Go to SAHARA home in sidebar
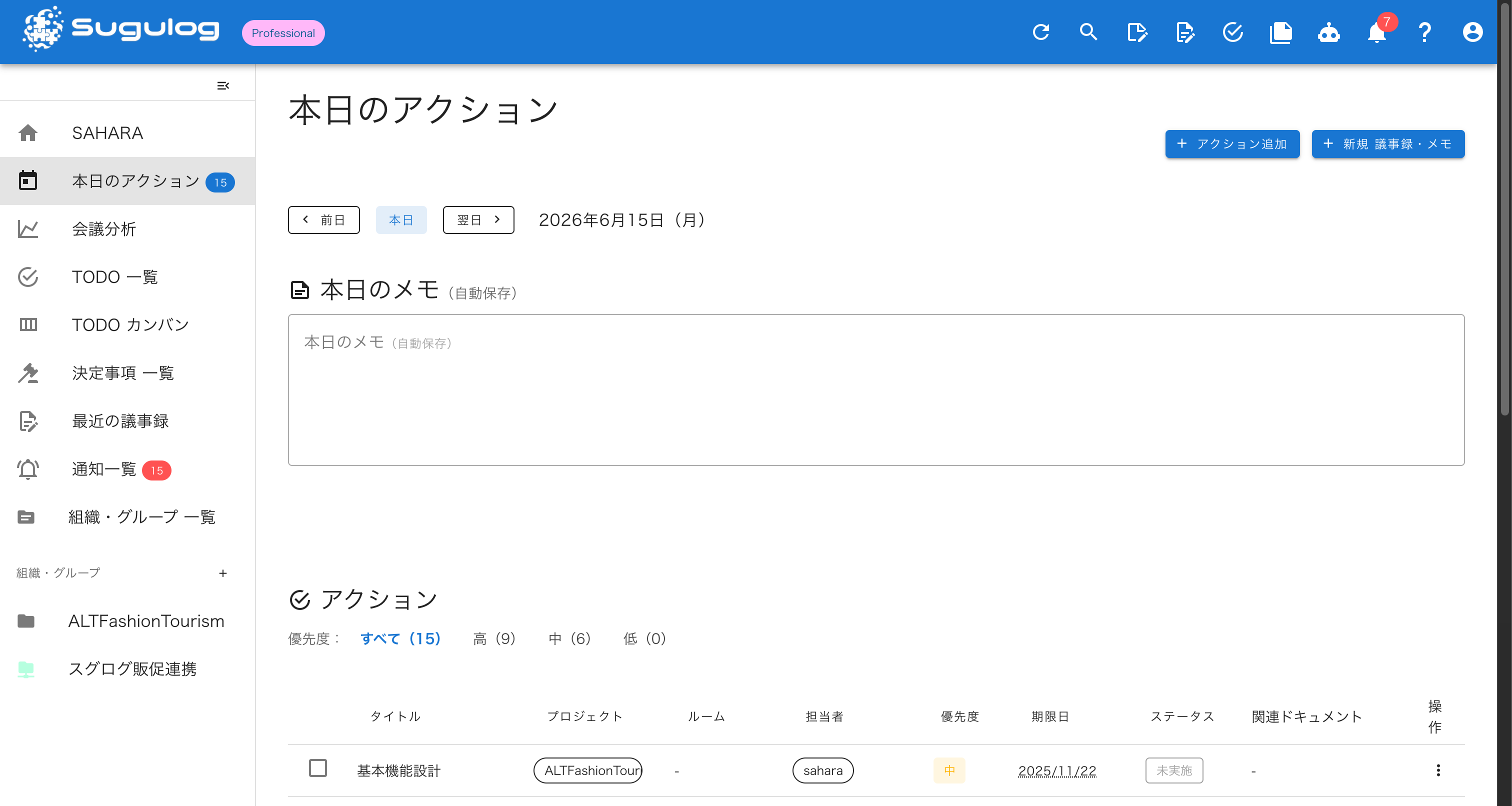 click(127, 133)
